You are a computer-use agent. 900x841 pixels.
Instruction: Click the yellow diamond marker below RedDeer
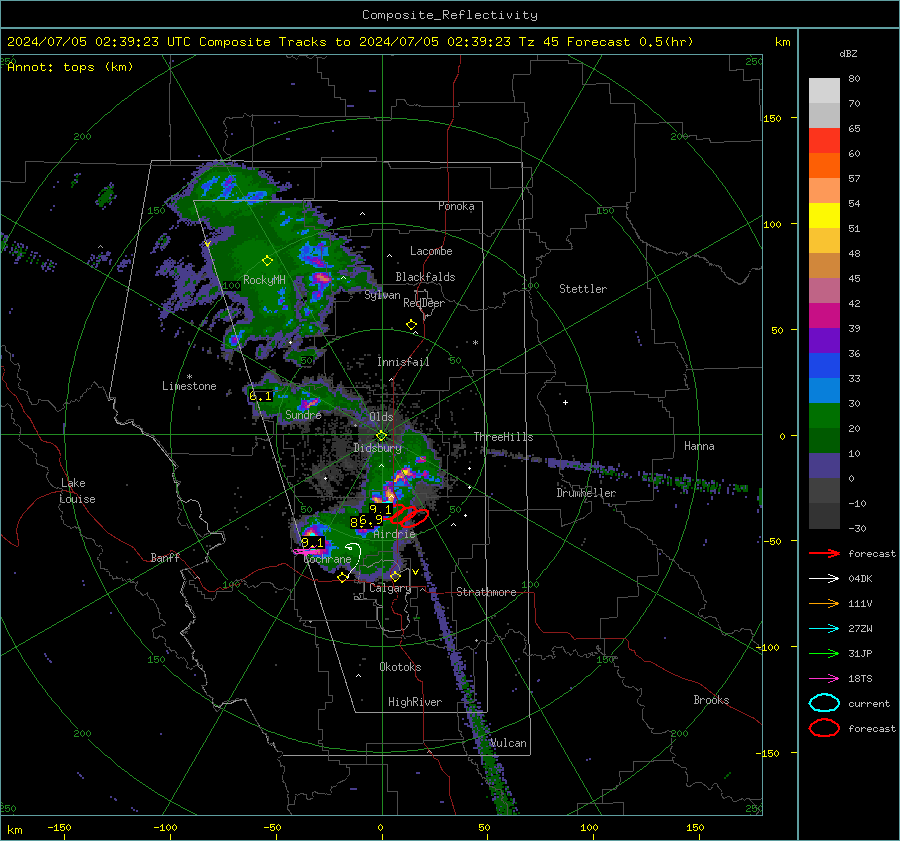(x=411, y=325)
